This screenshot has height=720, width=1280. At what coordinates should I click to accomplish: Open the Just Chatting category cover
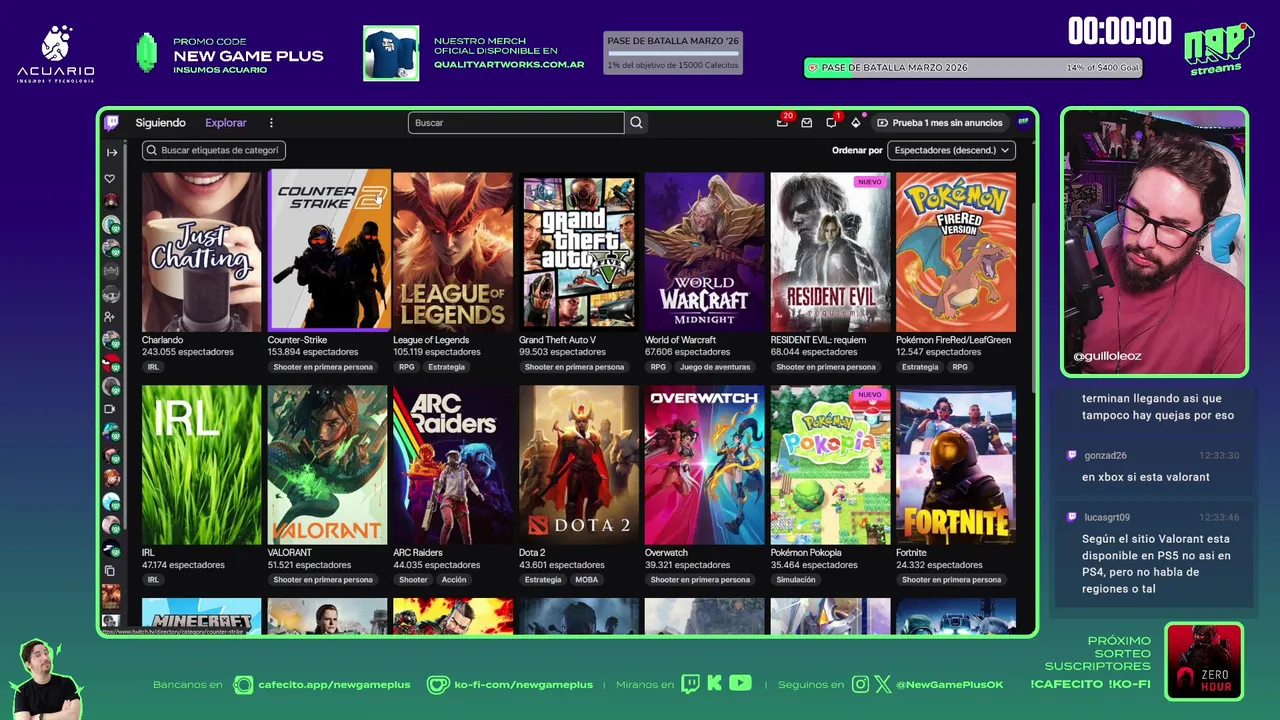click(x=201, y=251)
